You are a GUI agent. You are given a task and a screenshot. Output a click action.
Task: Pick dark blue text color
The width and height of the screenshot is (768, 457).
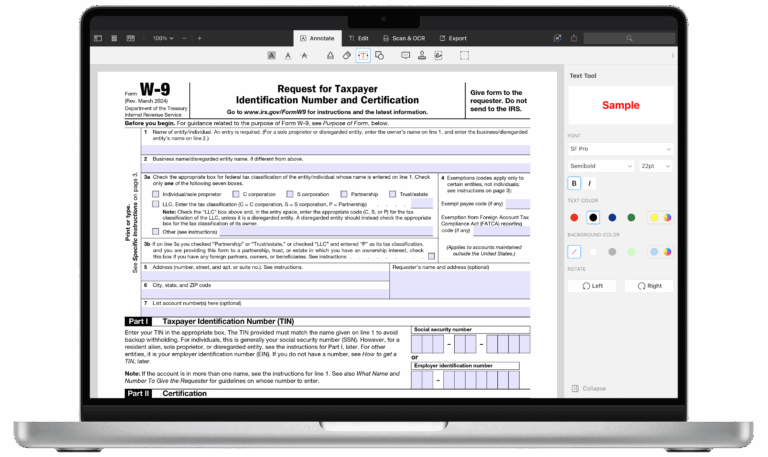(612, 217)
